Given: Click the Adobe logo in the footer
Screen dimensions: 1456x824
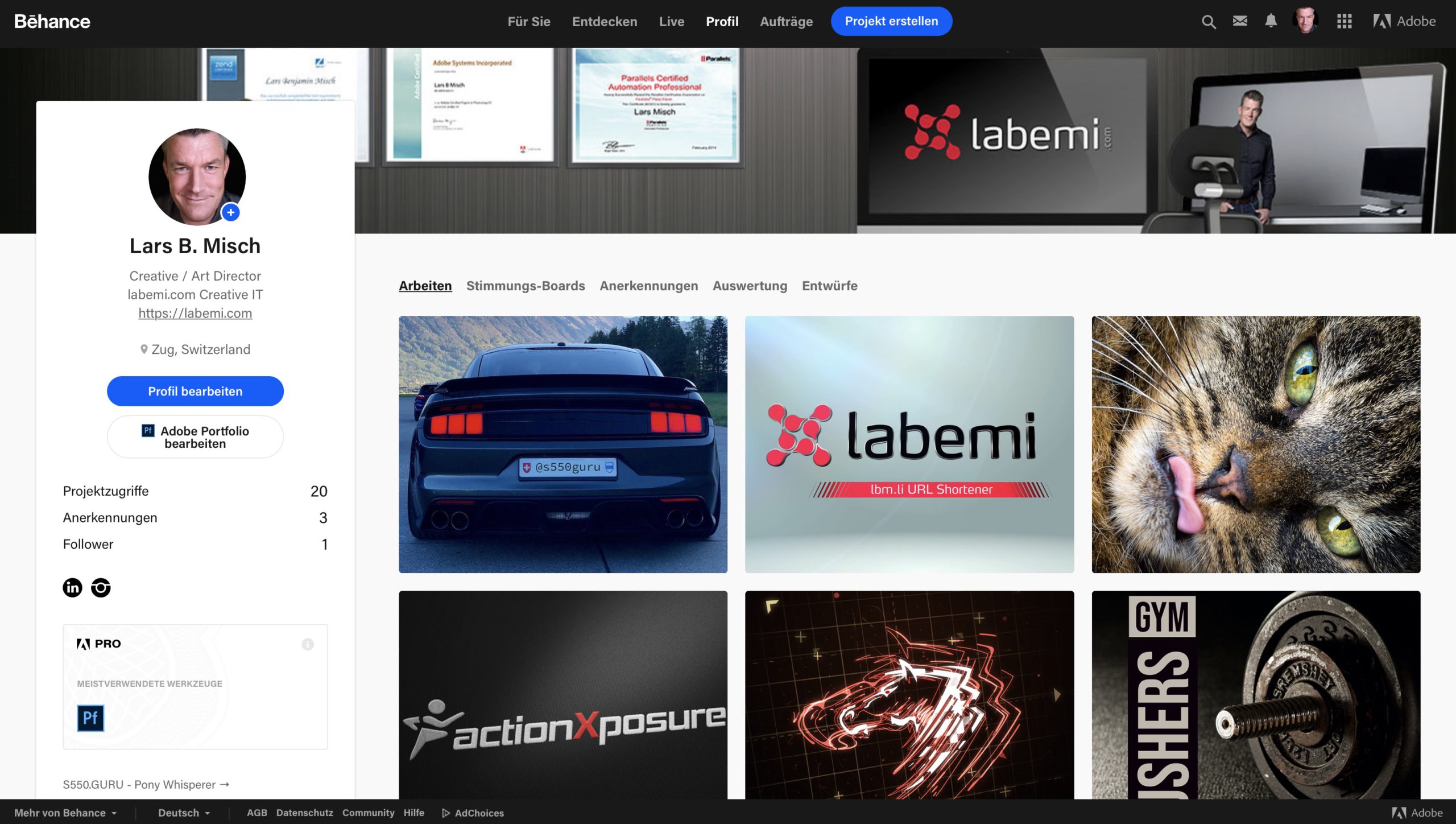Looking at the screenshot, I should 1417,813.
